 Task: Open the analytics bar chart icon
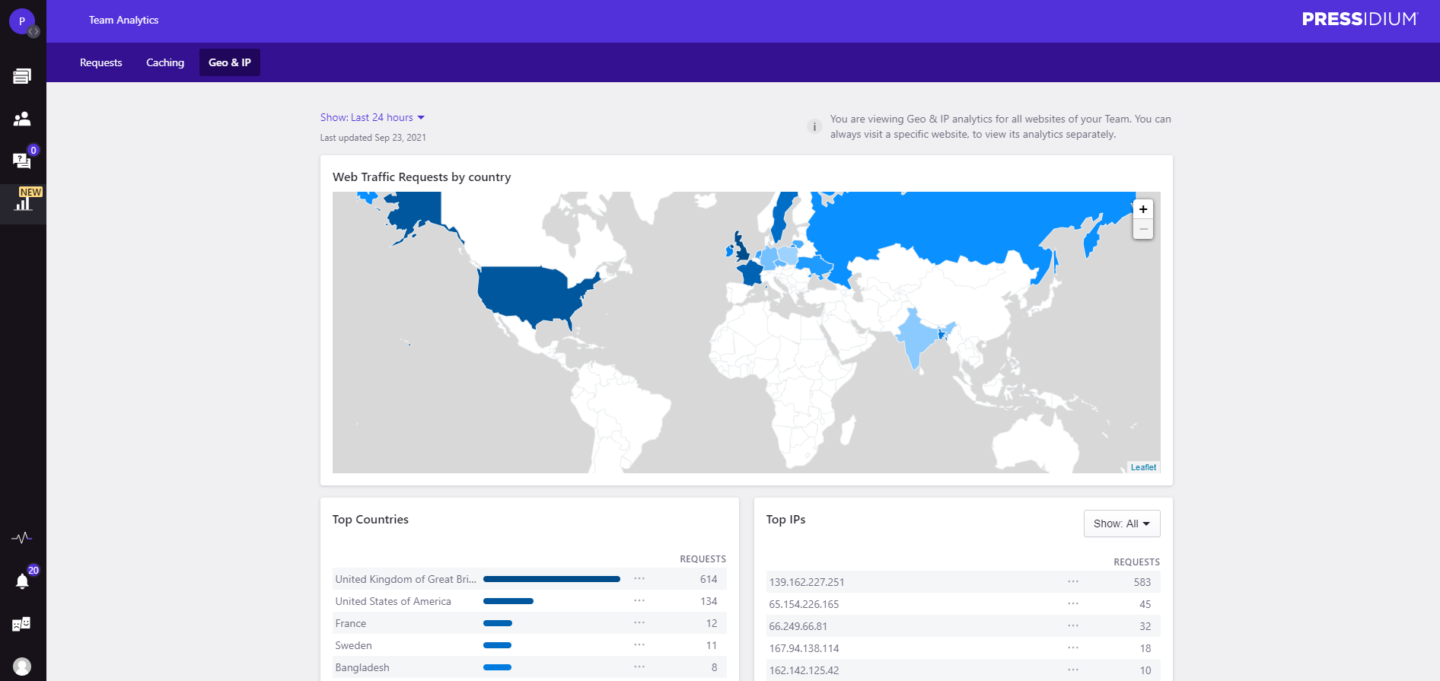pyautogui.click(x=23, y=203)
